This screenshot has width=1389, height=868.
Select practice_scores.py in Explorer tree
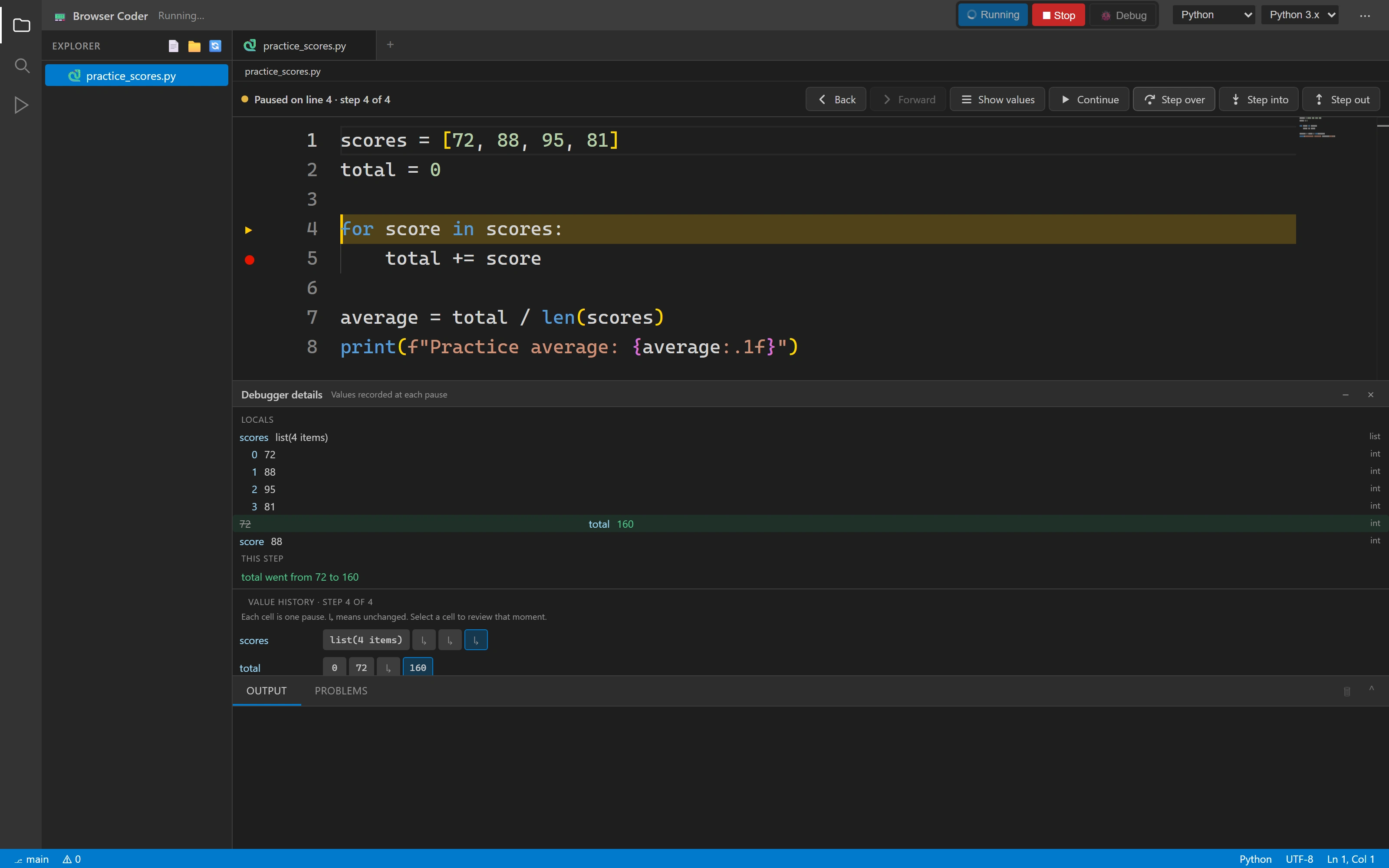coord(137,76)
